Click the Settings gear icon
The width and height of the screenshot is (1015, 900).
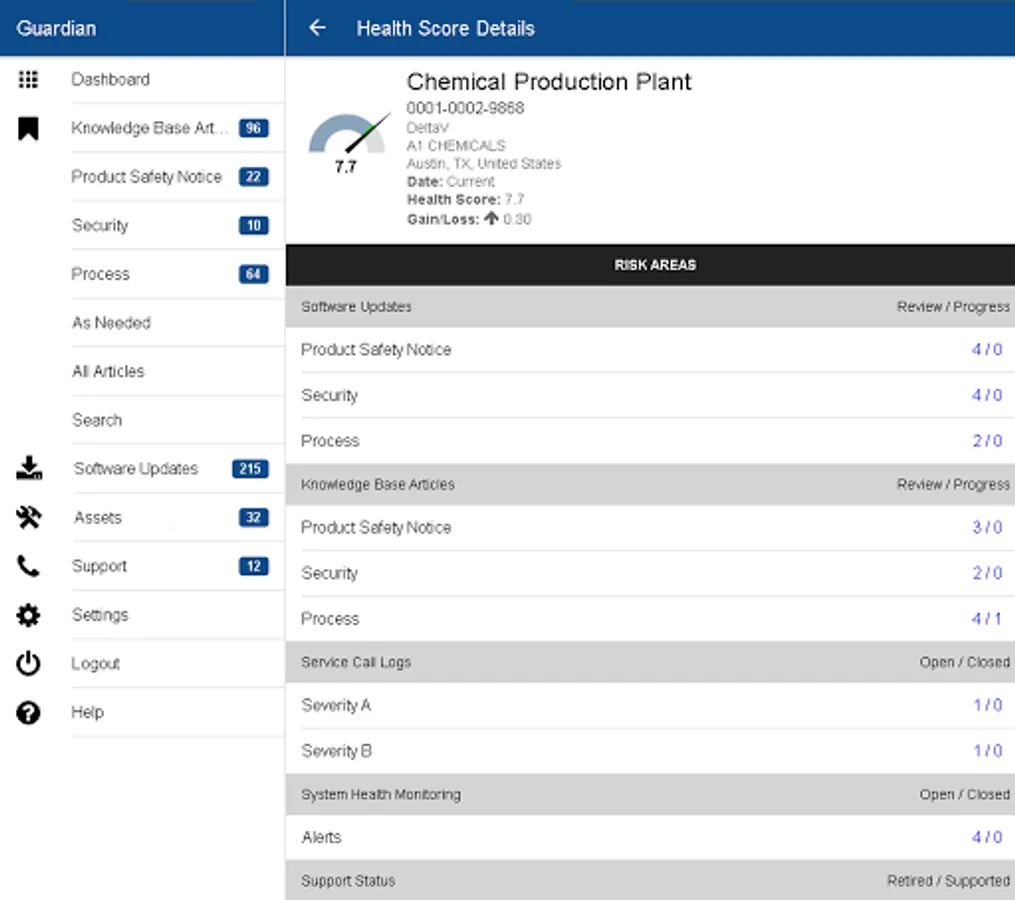coord(28,614)
